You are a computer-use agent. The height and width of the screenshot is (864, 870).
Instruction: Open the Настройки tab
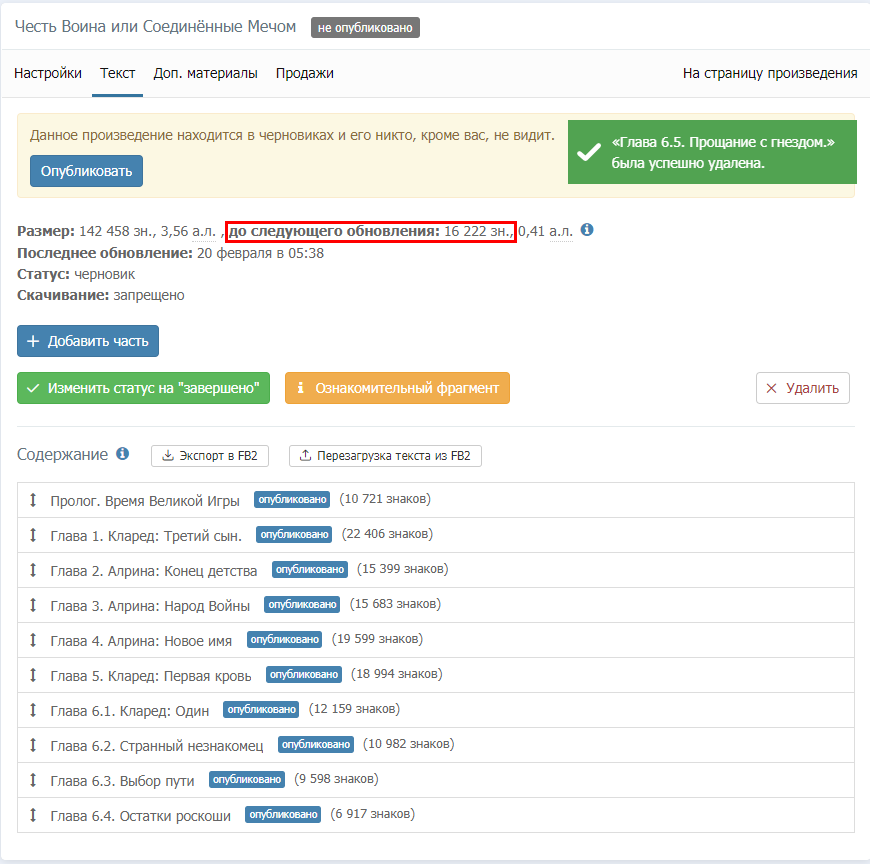click(48, 73)
